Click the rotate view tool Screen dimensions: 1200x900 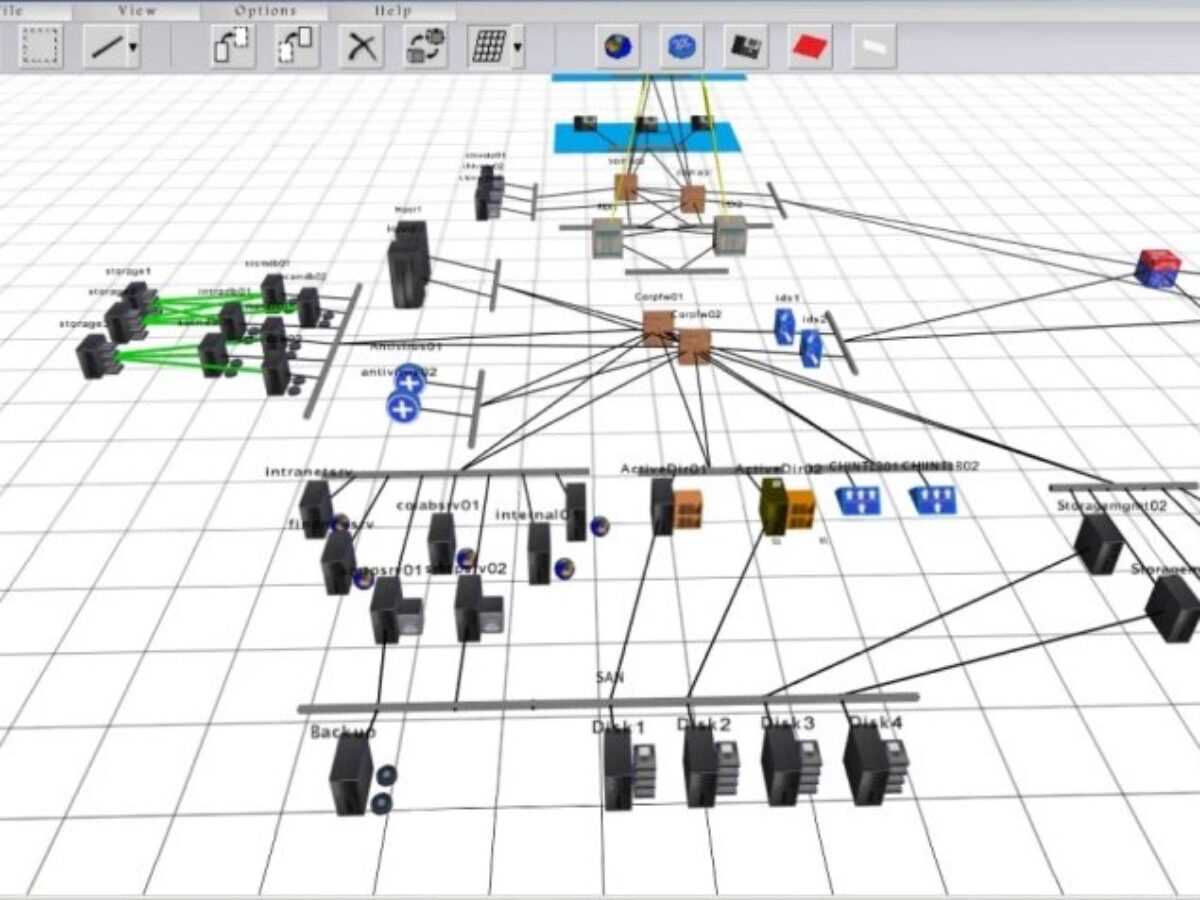[x=424, y=45]
